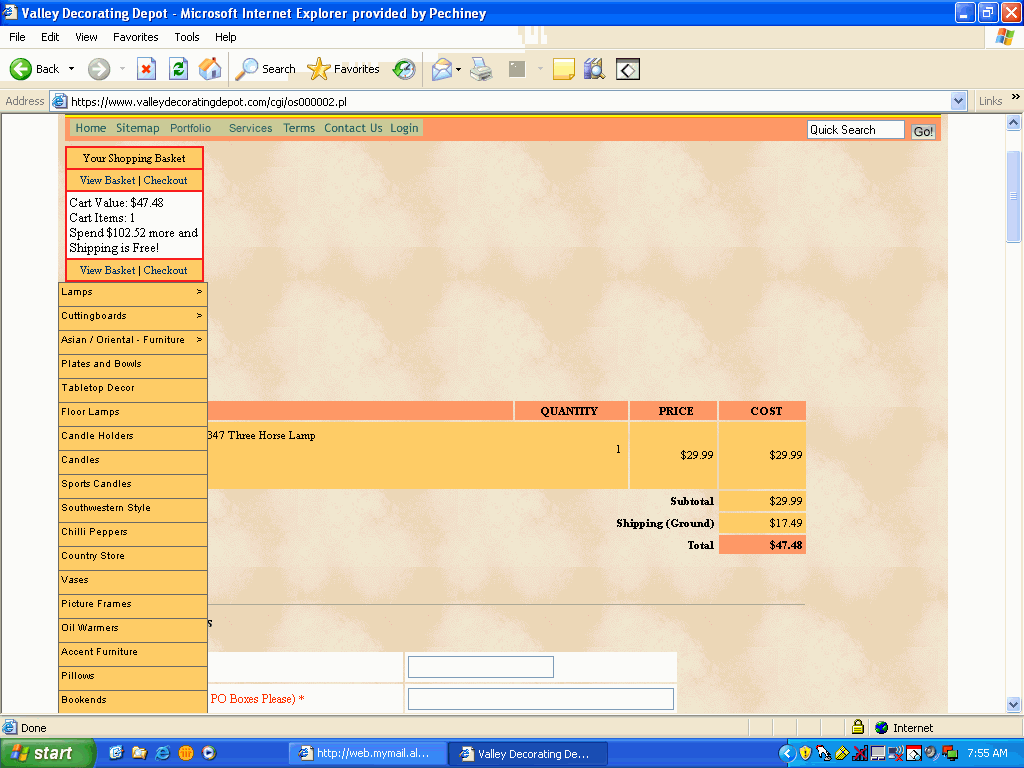
Task: Open the Favorites menu in menu bar
Action: tap(135, 37)
